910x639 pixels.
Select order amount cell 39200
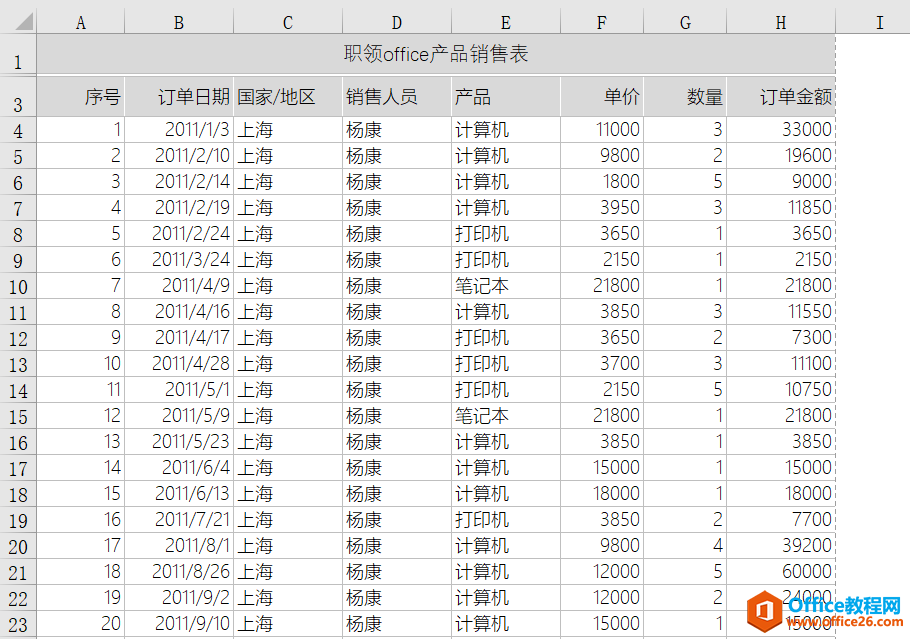click(781, 546)
